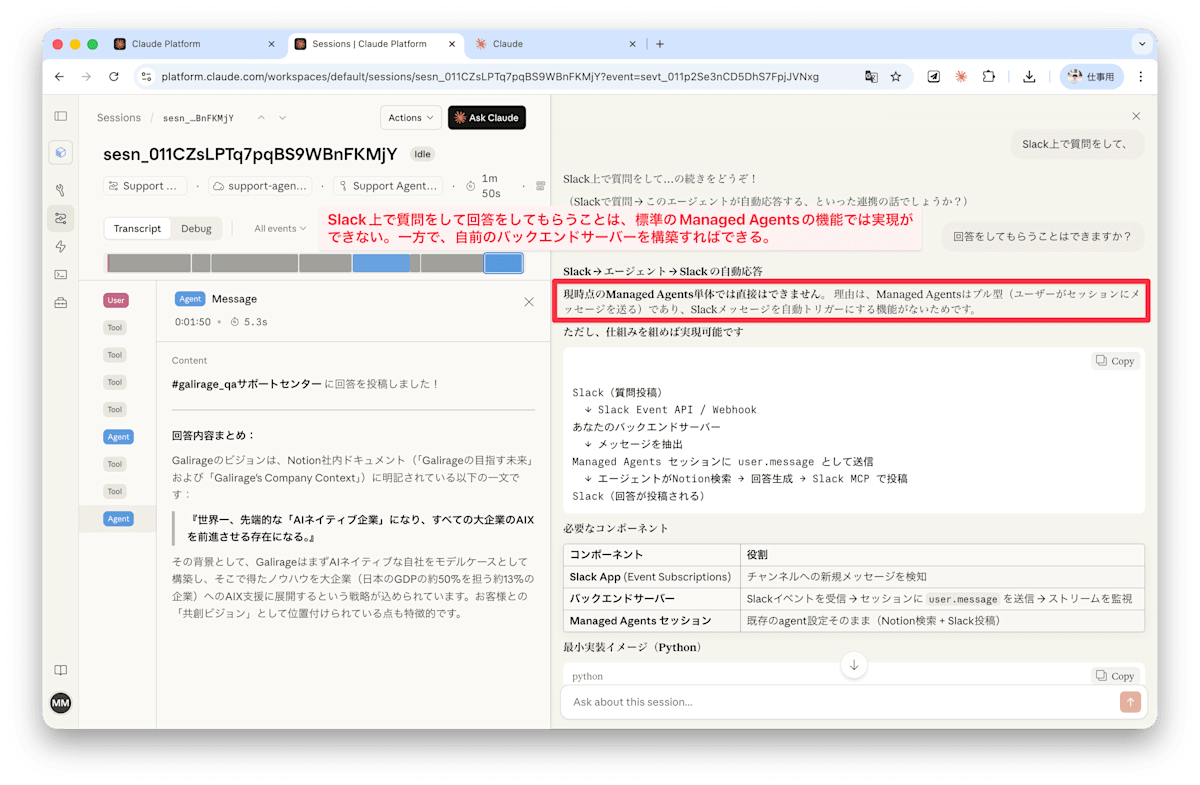
Task: Open a new browser tab
Action: click(660, 44)
